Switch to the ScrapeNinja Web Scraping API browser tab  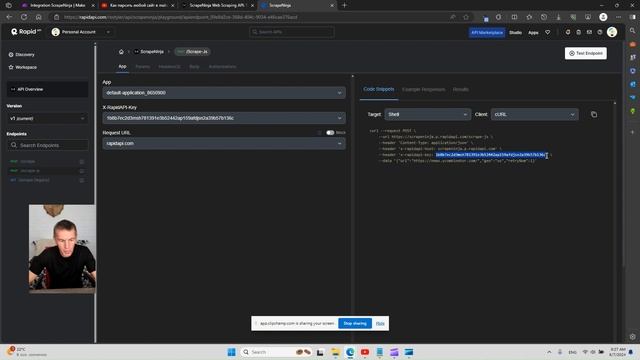coord(216,5)
